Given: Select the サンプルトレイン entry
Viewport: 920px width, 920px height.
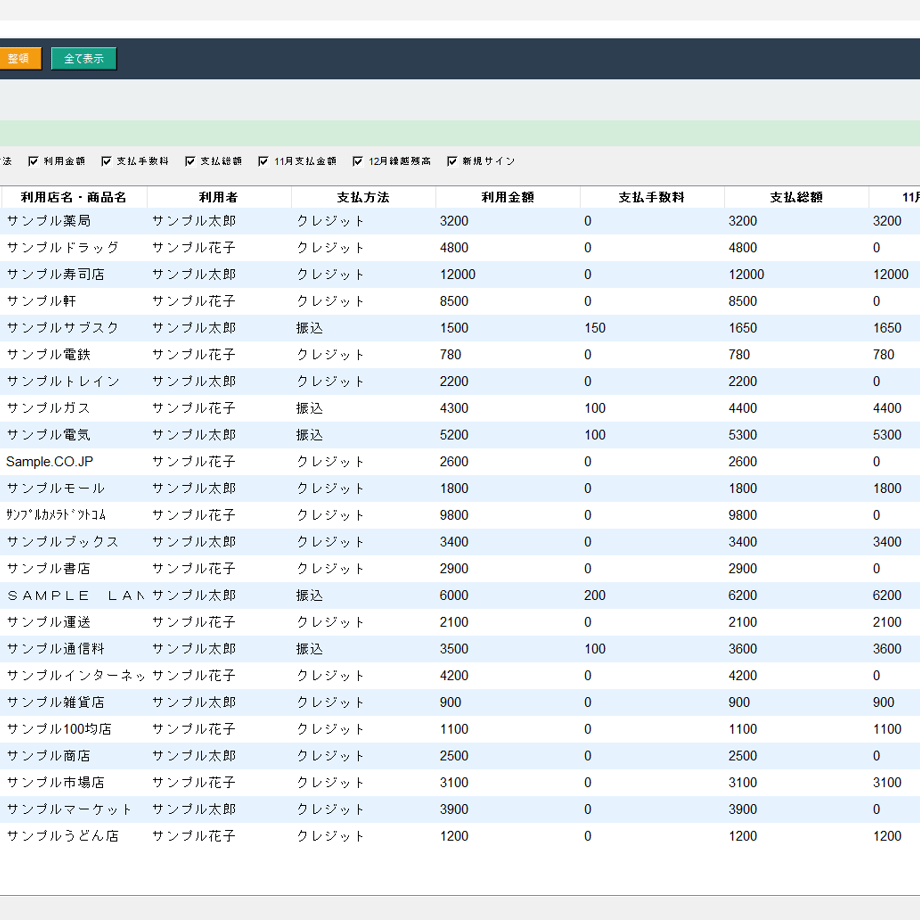Looking at the screenshot, I should coord(63,381).
